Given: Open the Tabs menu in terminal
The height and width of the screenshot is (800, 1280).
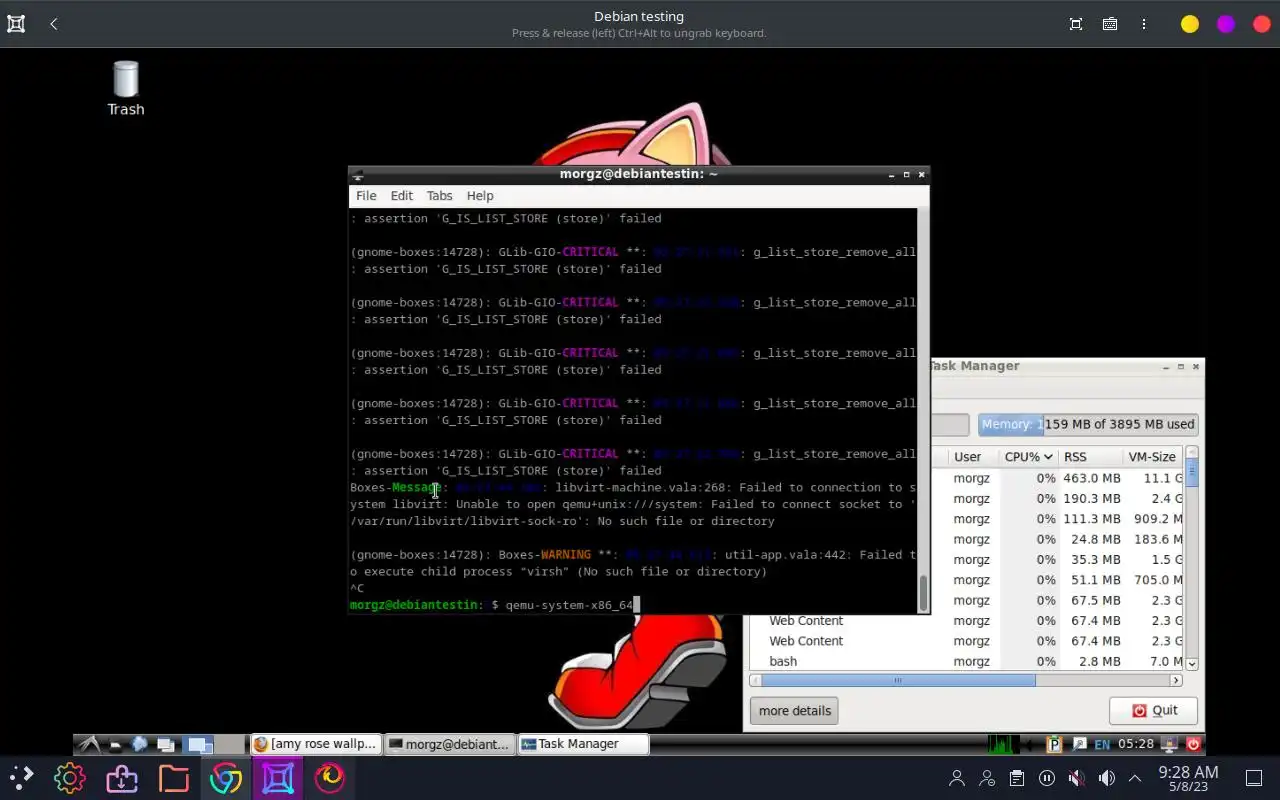Looking at the screenshot, I should (x=439, y=196).
